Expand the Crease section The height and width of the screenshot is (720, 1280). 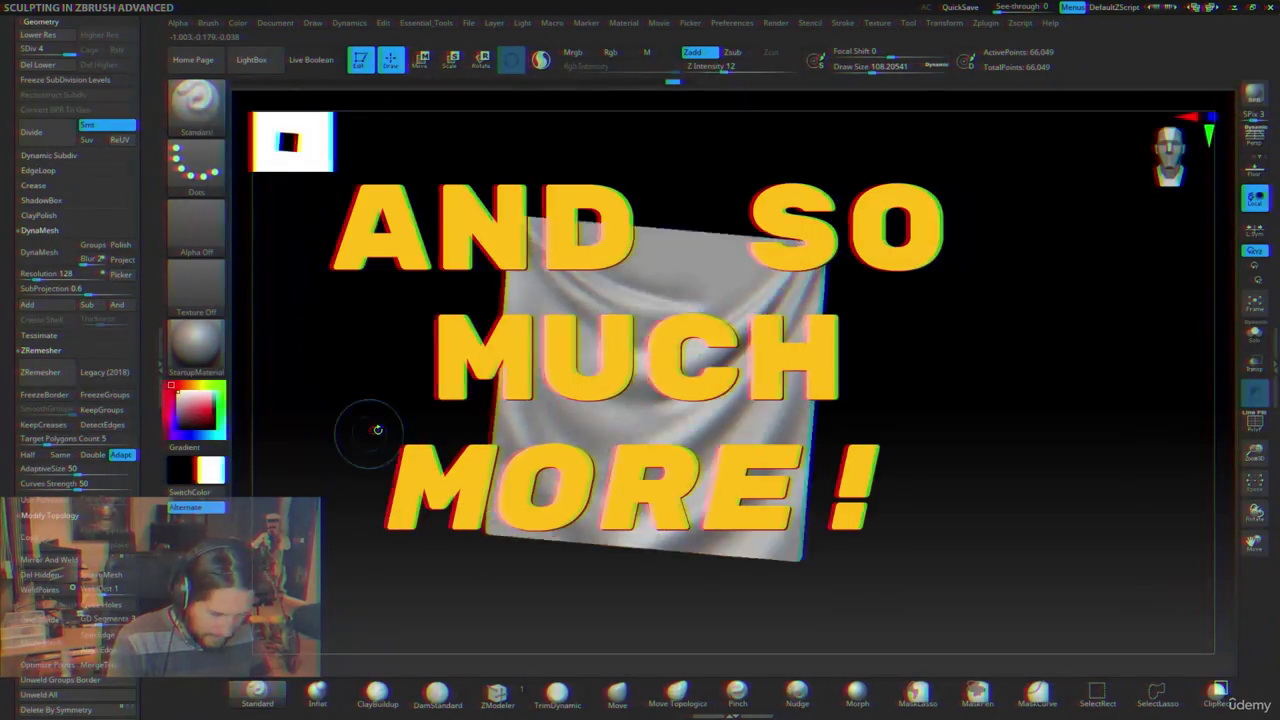pyautogui.click(x=33, y=185)
